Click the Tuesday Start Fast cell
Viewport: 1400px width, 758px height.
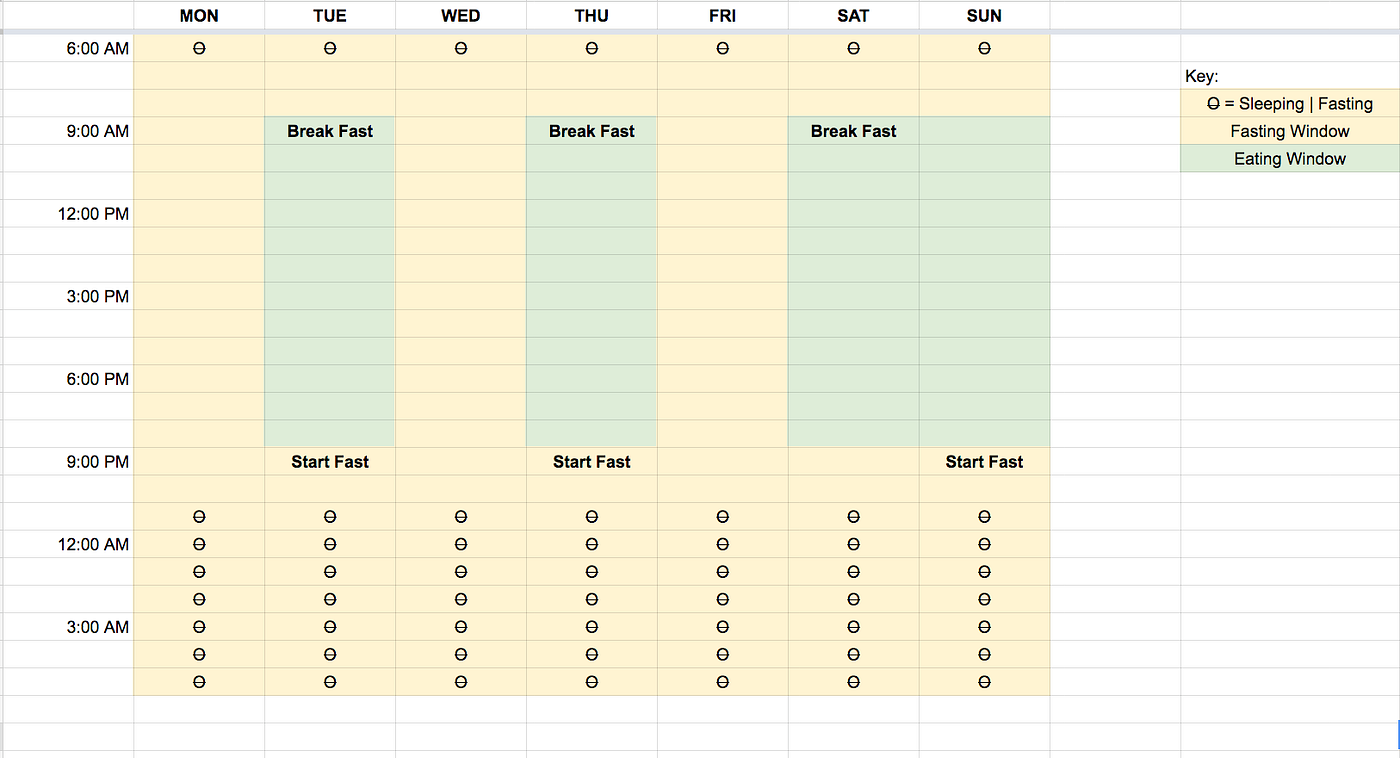[x=330, y=462]
